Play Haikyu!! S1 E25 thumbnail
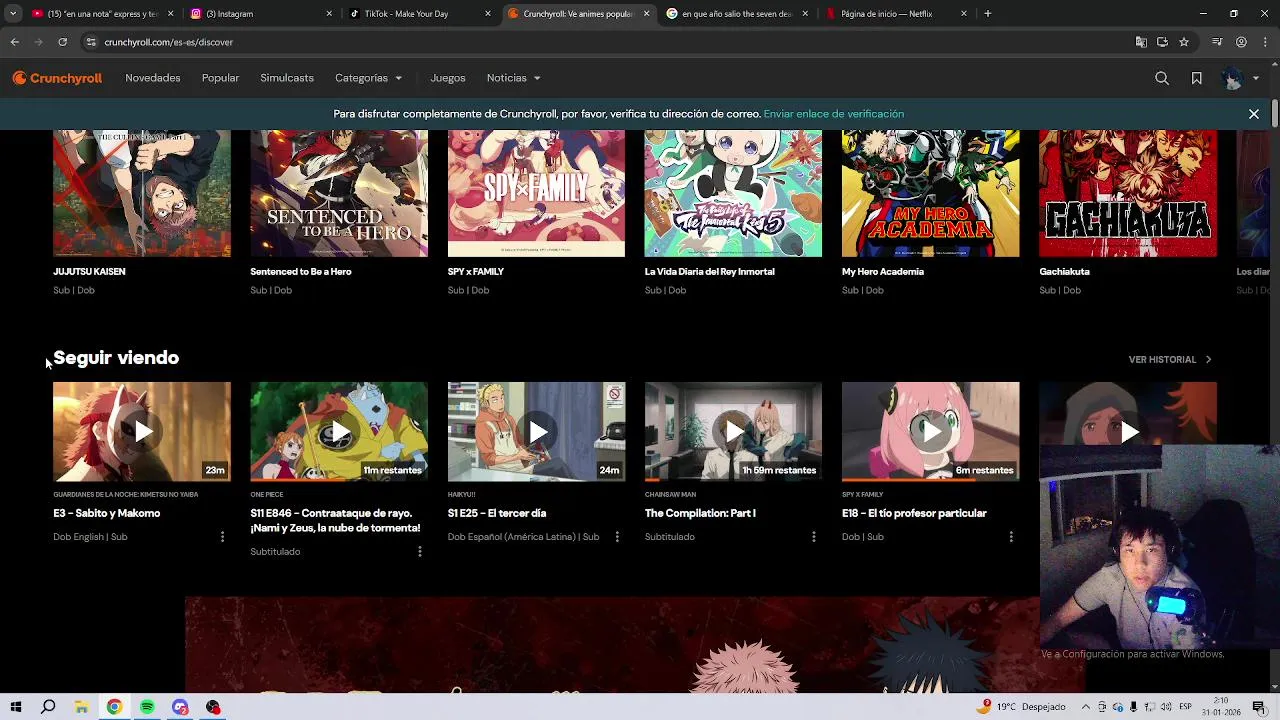The image size is (1280, 720). [536, 431]
